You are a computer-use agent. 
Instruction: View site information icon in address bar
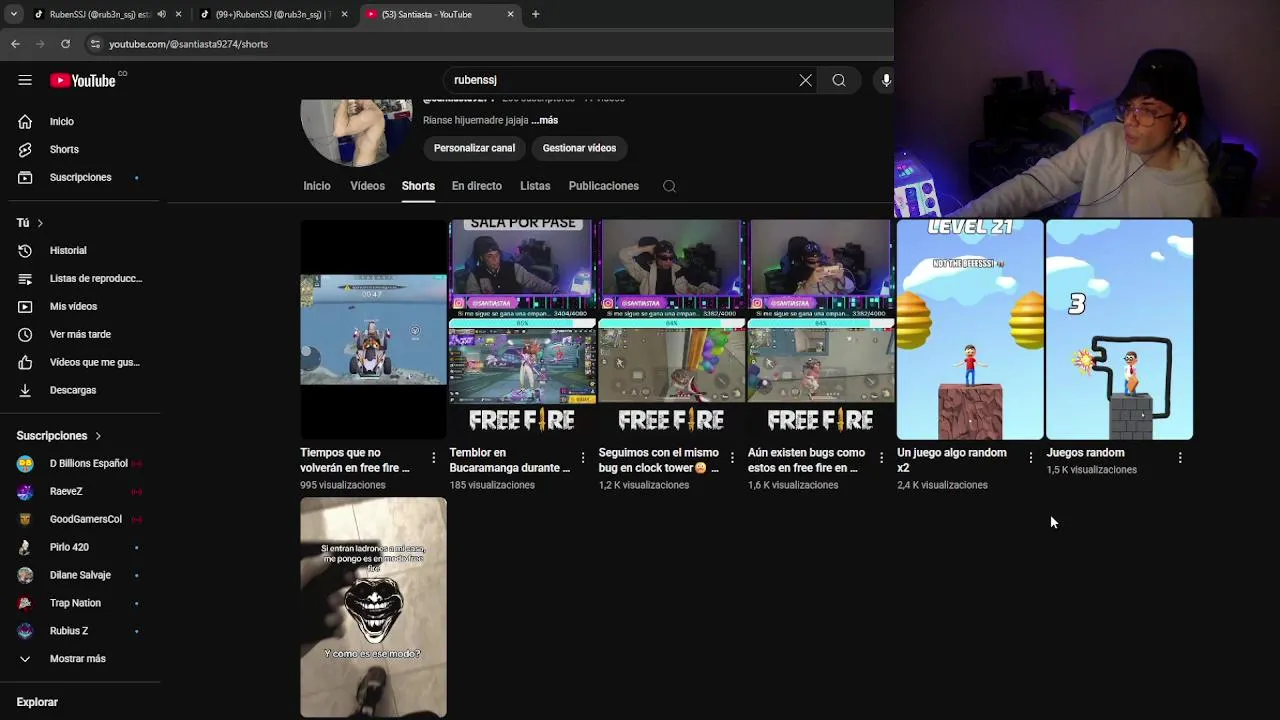click(x=95, y=44)
